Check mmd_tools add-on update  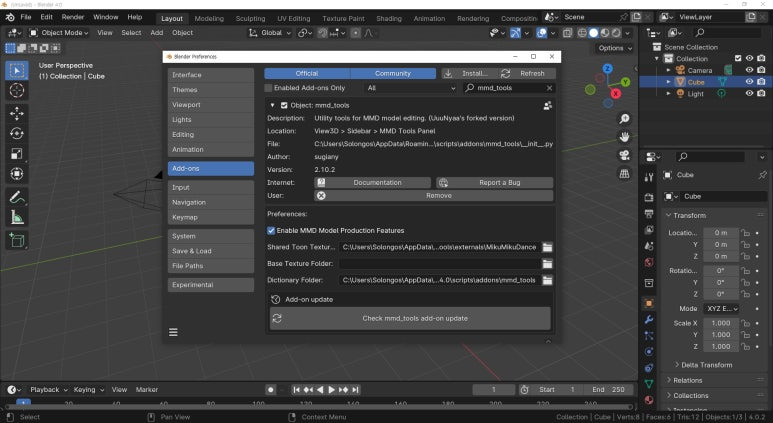(410, 318)
